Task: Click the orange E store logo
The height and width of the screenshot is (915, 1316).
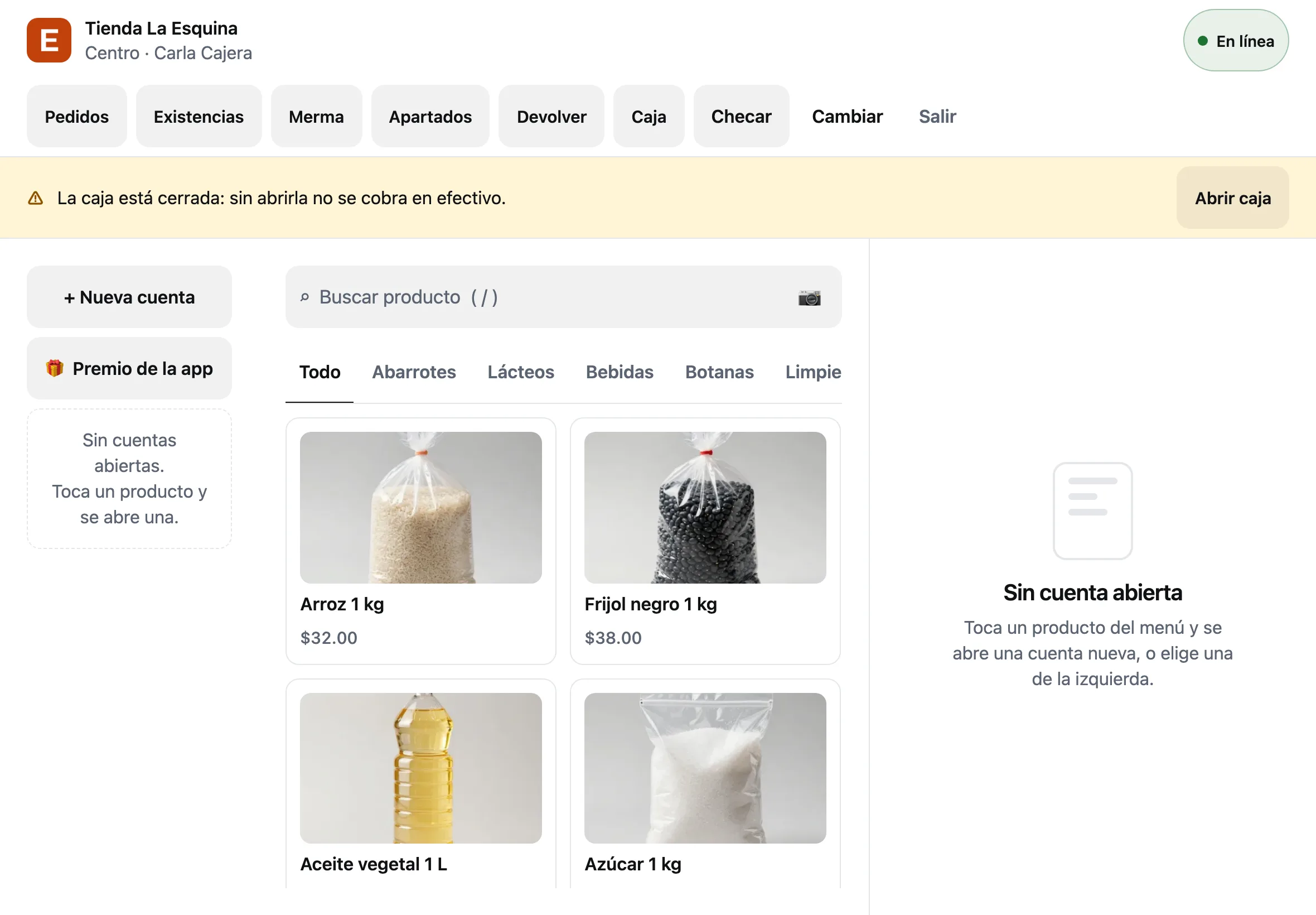Action: tap(49, 40)
